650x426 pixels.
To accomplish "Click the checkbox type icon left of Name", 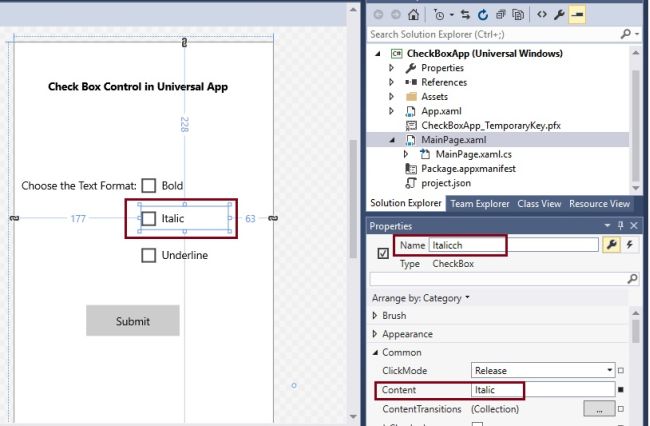I will (x=383, y=253).
